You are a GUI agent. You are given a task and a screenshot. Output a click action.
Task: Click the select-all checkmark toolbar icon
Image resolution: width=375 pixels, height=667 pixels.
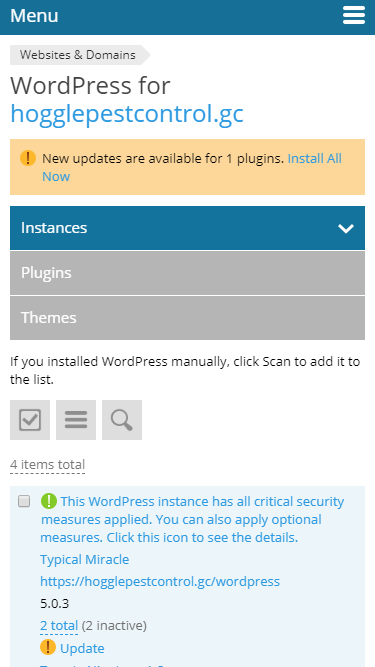click(x=30, y=420)
